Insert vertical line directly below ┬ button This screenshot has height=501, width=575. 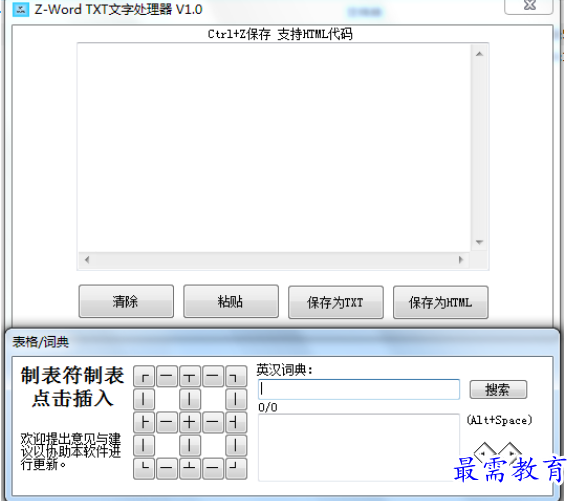point(190,399)
